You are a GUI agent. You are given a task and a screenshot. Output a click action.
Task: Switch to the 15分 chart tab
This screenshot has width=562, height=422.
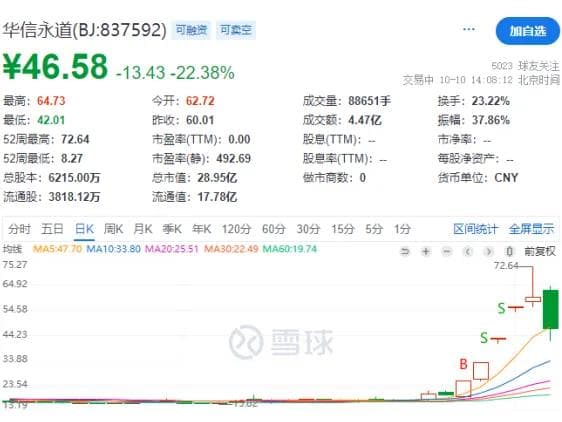342,229
